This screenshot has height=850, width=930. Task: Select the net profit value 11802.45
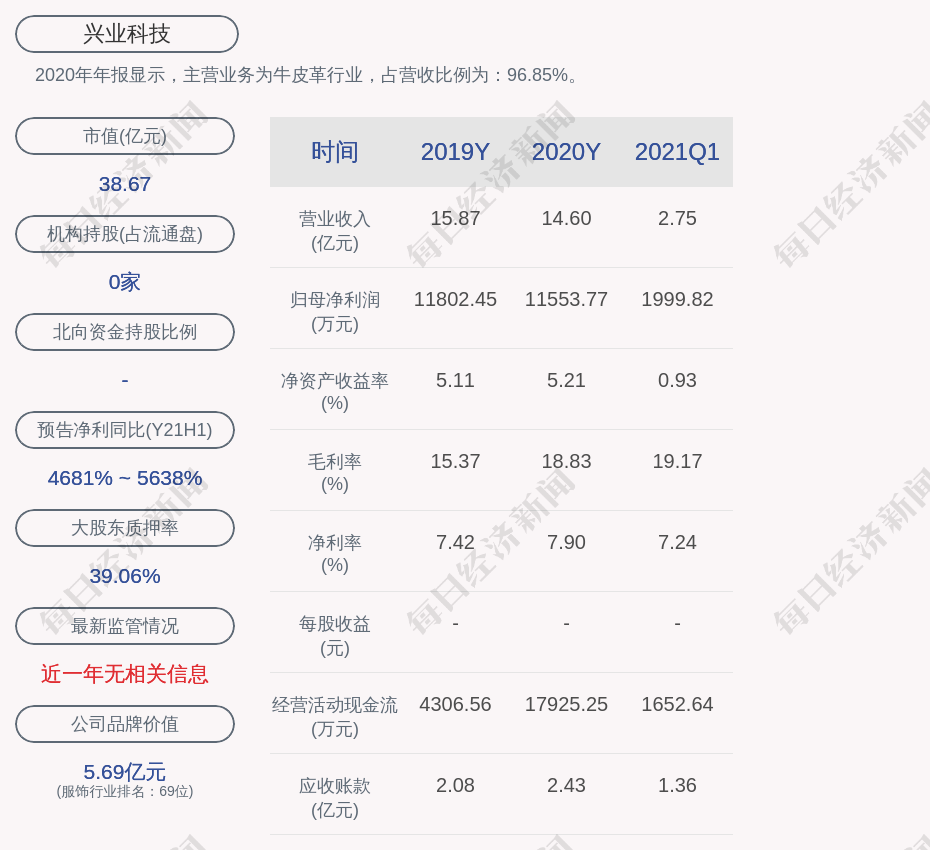(455, 299)
